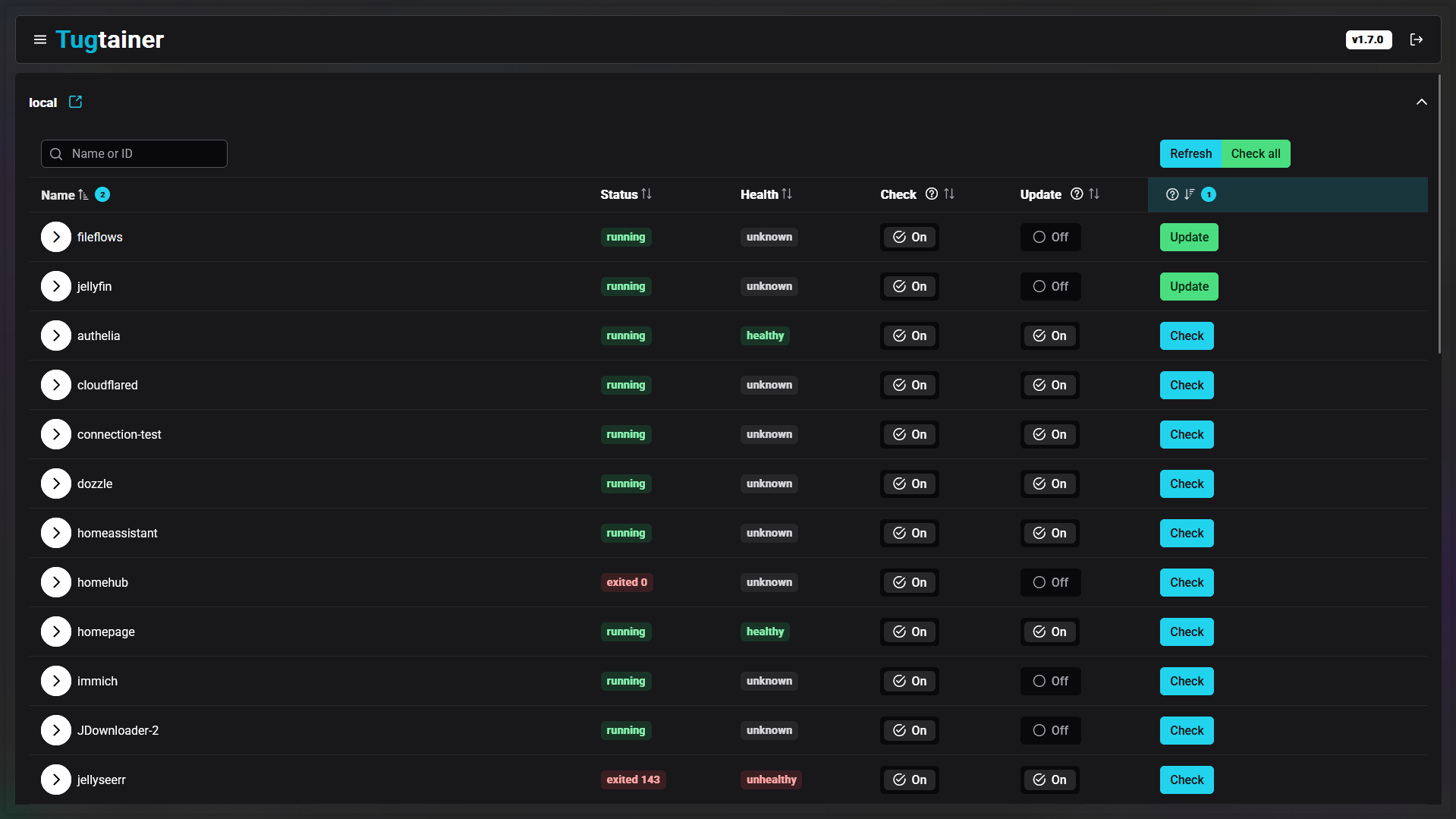Image resolution: width=1456 pixels, height=819 pixels.
Task: Click sort icon in actions column header
Action: (x=1190, y=194)
